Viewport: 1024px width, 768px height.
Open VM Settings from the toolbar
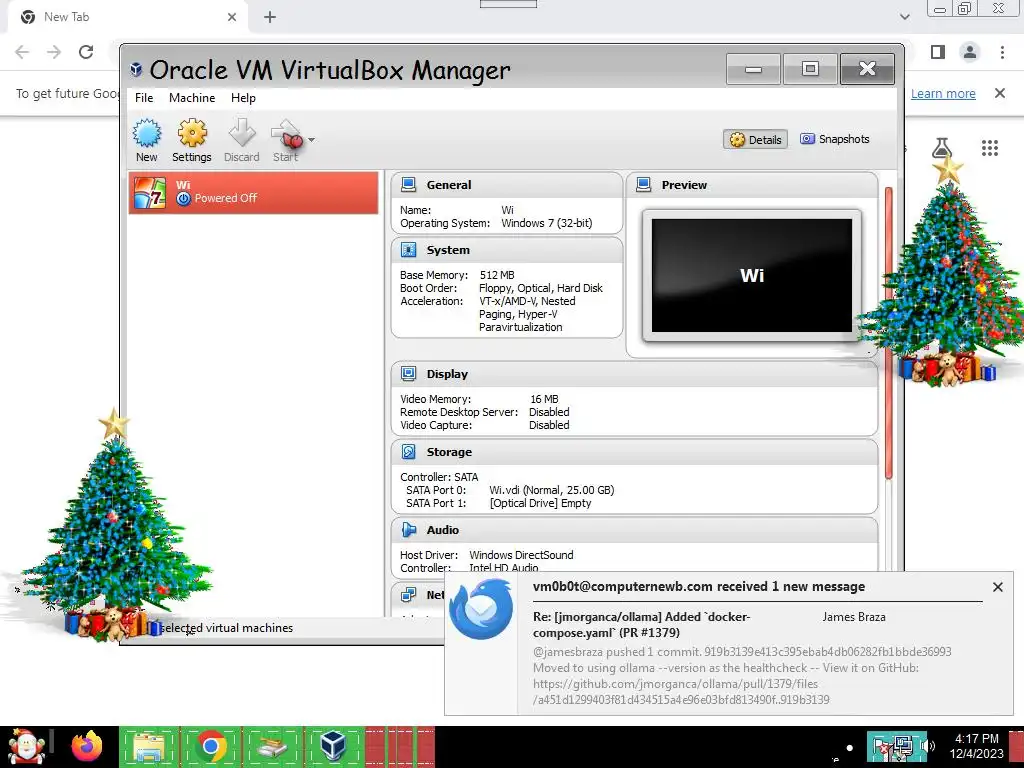click(191, 140)
